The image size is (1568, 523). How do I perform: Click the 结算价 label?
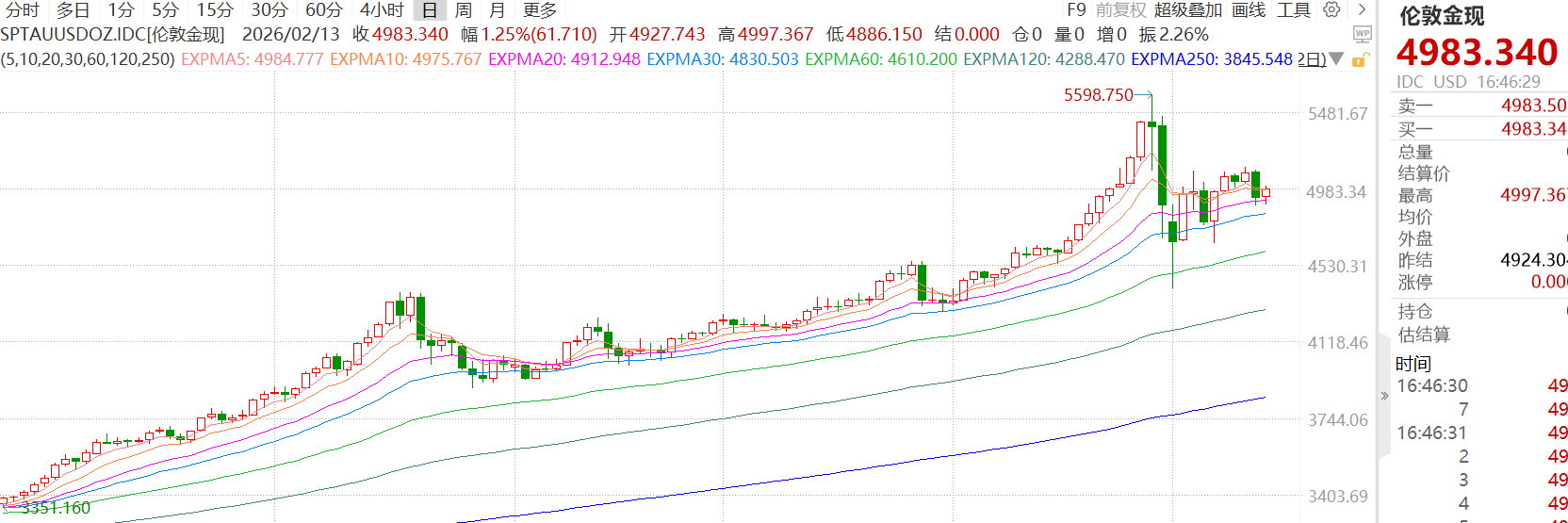pos(1424,173)
